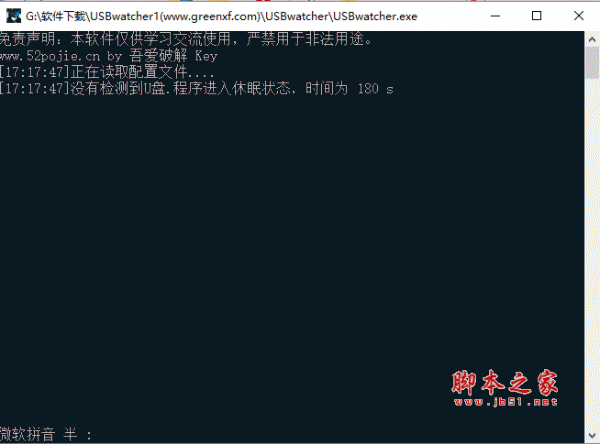
Task: Click the USBwatcher.exe path in title bar
Action: pos(221,16)
